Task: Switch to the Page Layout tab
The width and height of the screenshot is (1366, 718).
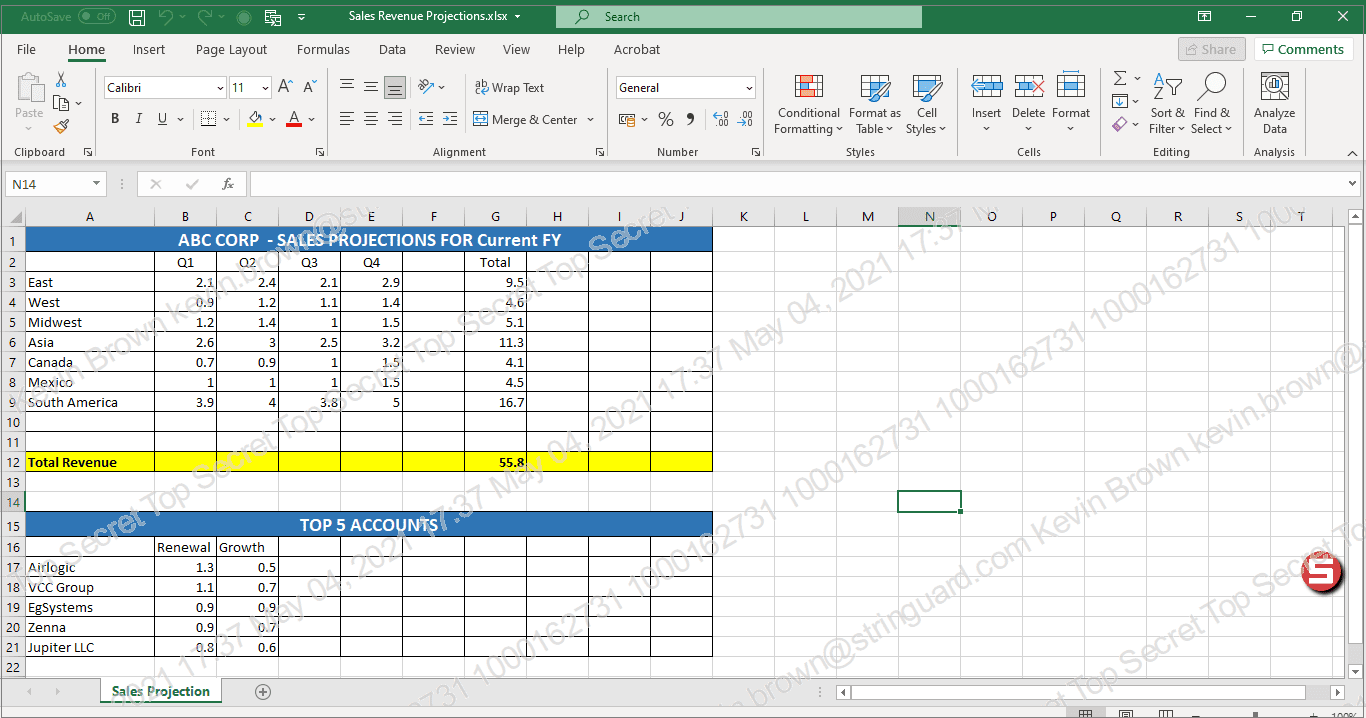Action: pos(231,50)
